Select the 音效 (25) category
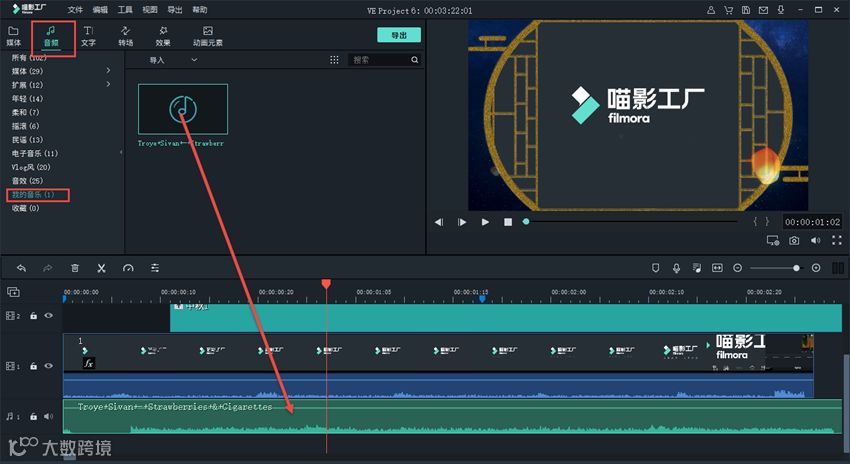Screen dimensions: 850x464 point(27,181)
